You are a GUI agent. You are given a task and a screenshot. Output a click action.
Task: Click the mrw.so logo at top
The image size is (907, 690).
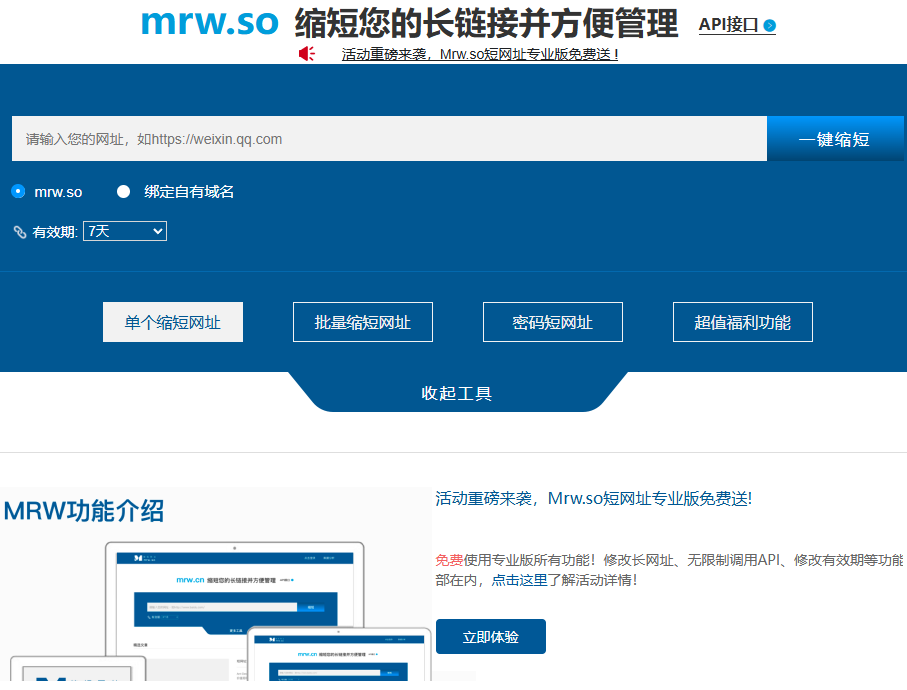coord(210,22)
